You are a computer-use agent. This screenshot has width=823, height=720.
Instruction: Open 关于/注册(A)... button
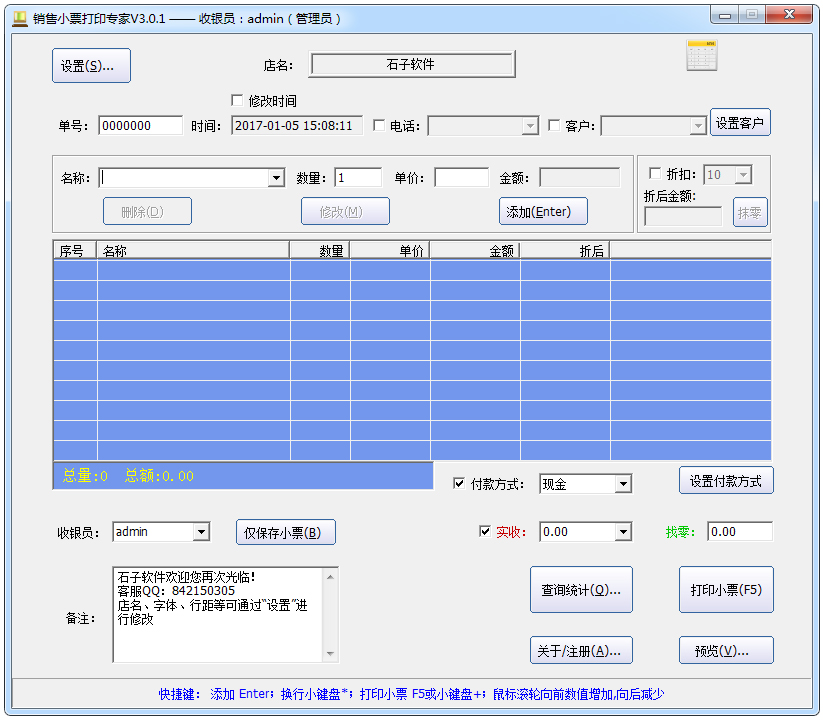click(581, 650)
